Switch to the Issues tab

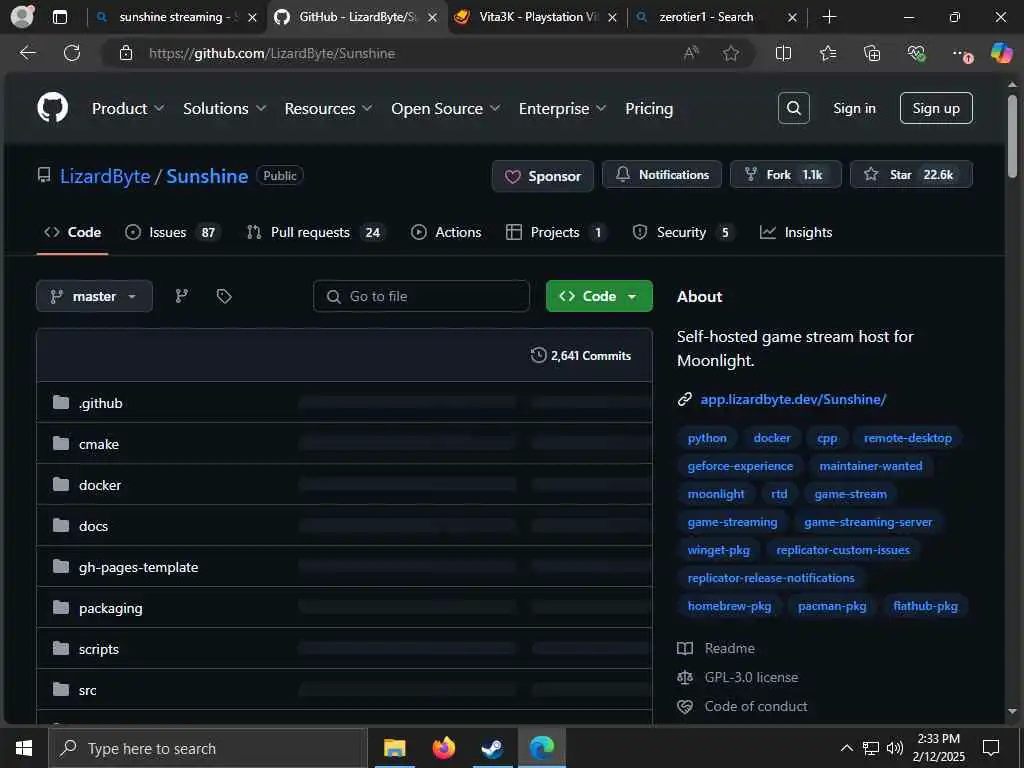172,232
